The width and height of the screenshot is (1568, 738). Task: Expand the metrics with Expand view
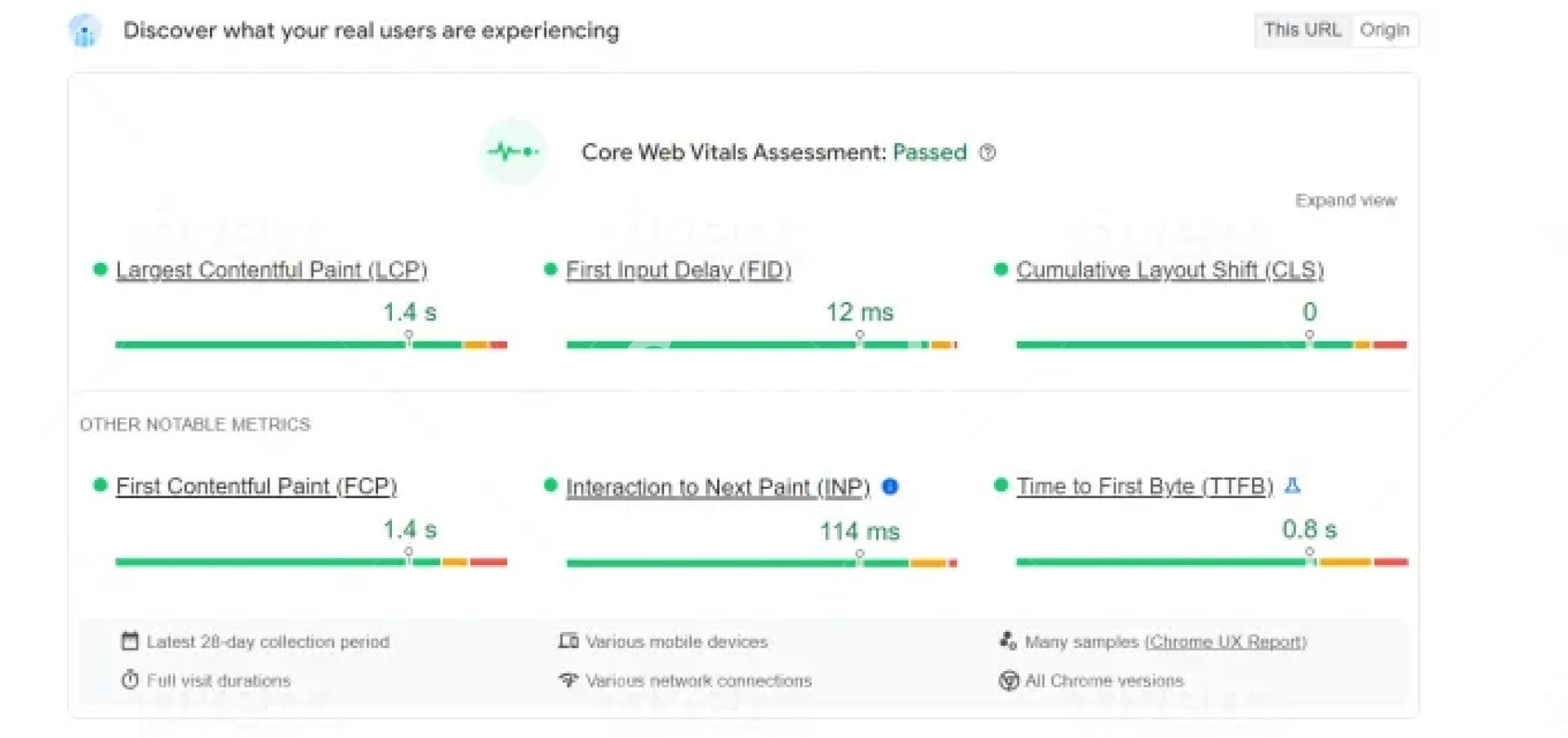[x=1345, y=200]
